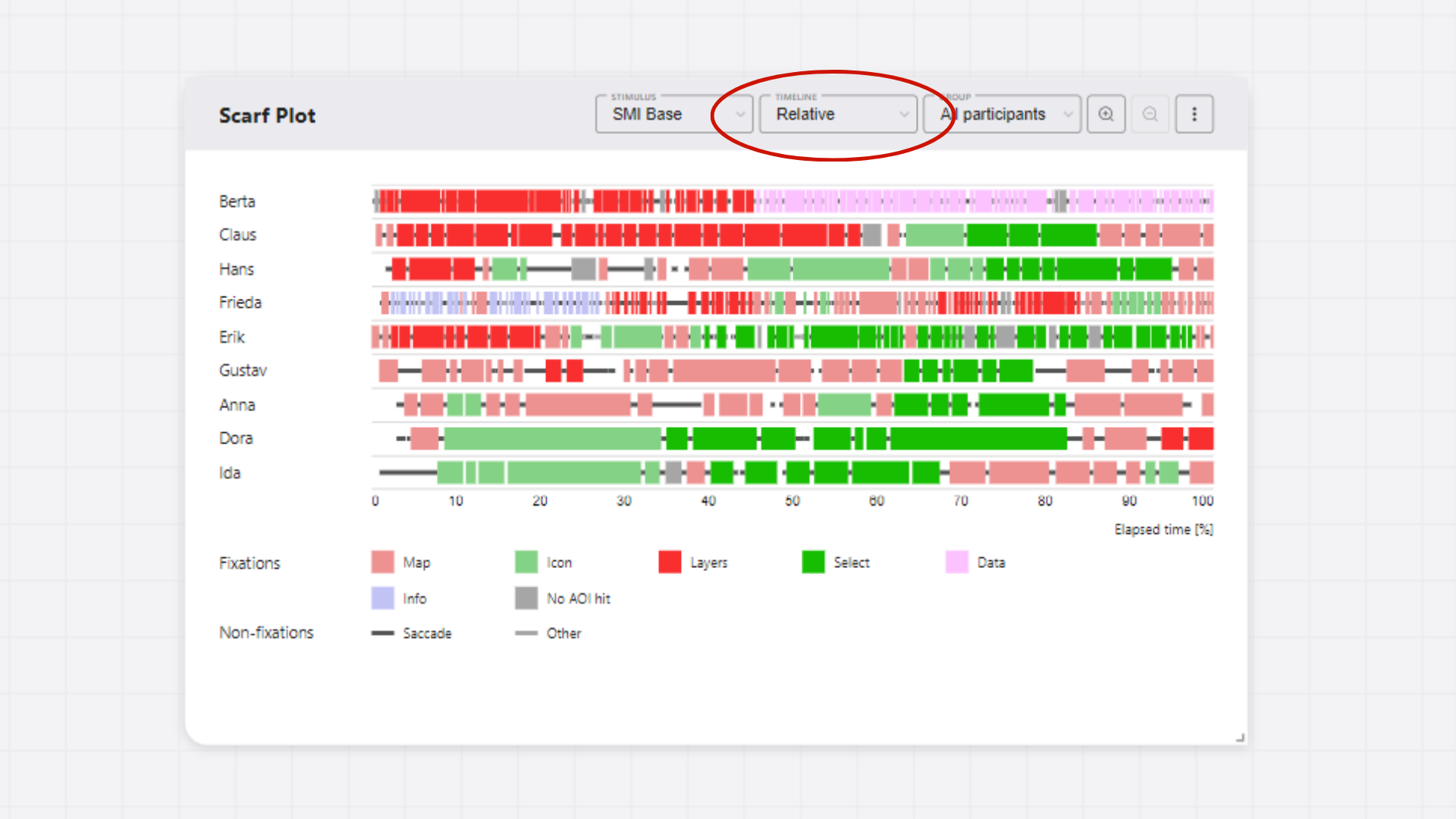Toggle the Saccade non-fixation visibility
1456x819 pixels.
383,632
